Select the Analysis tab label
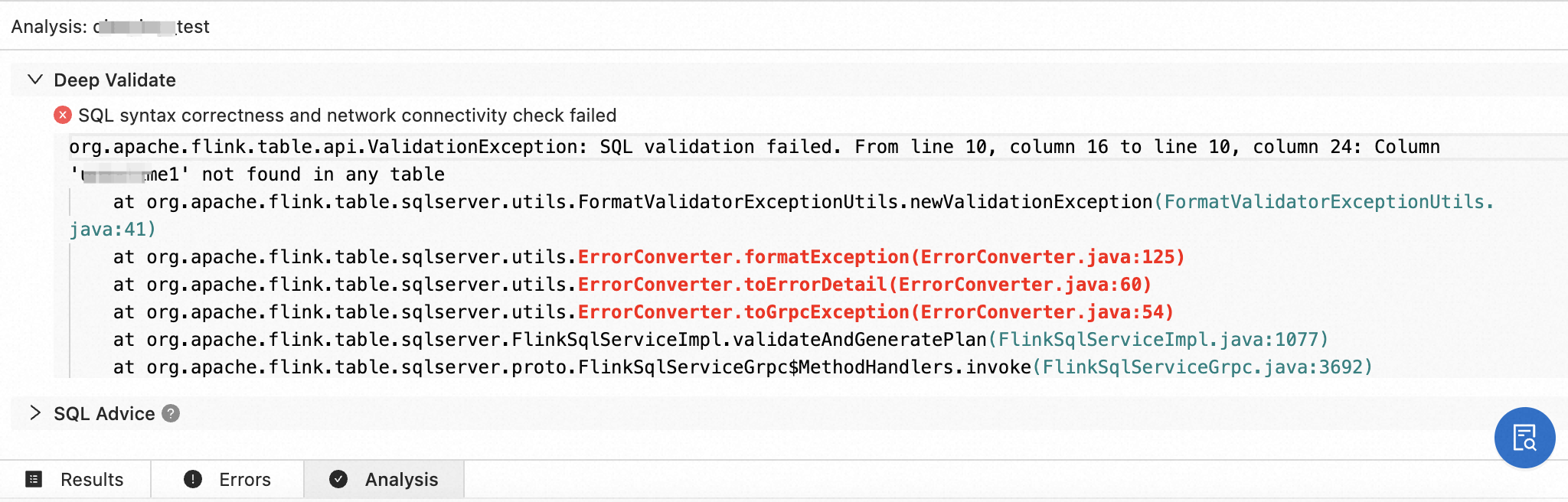 pyautogui.click(x=401, y=480)
